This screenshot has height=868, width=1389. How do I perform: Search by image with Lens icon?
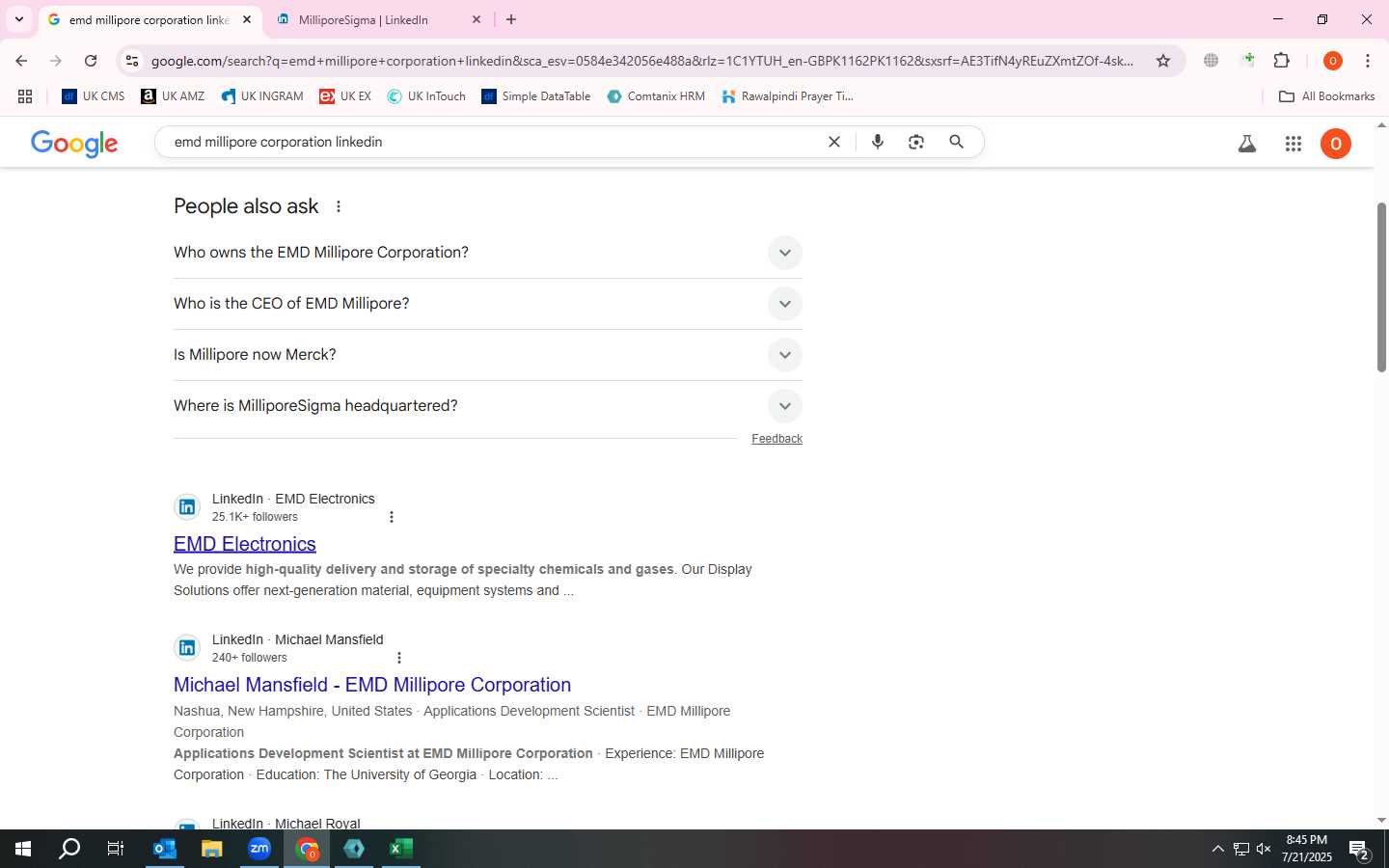click(916, 142)
